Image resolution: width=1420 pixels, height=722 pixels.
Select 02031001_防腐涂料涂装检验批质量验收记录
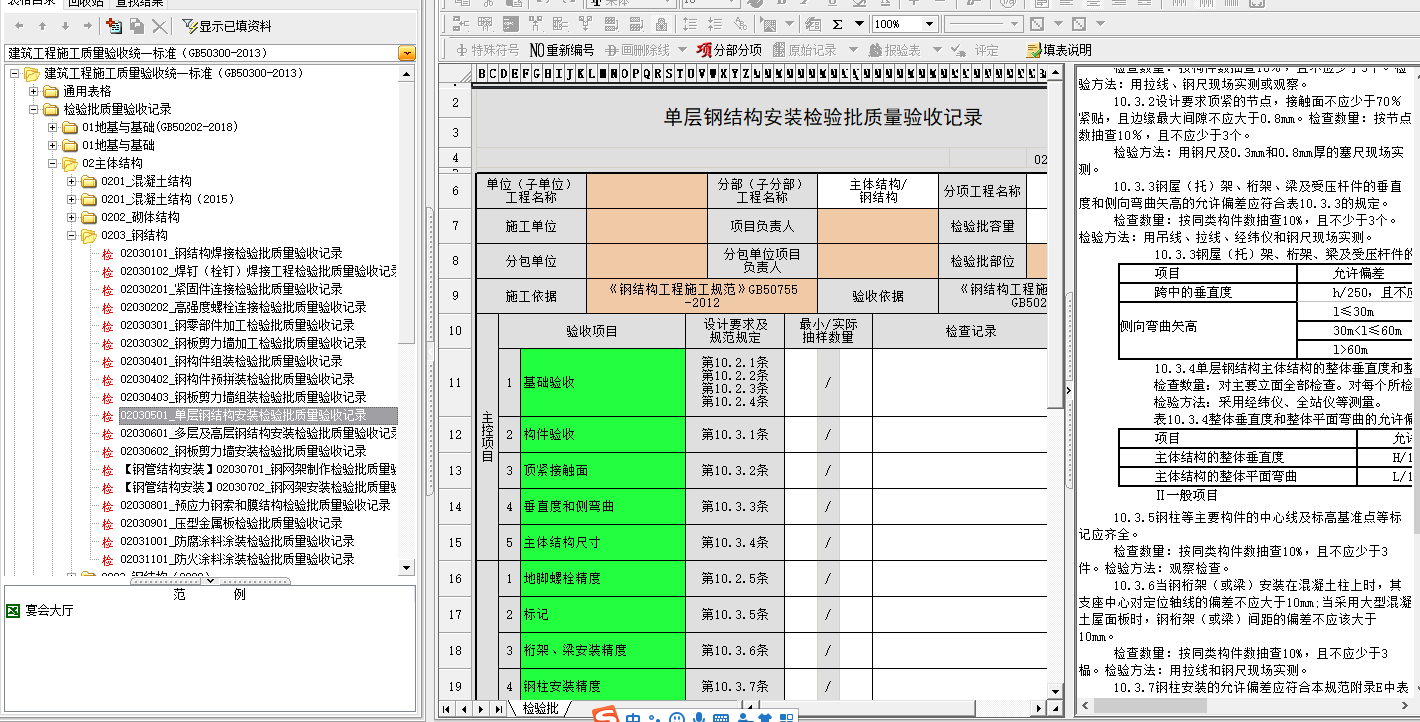(x=237, y=542)
